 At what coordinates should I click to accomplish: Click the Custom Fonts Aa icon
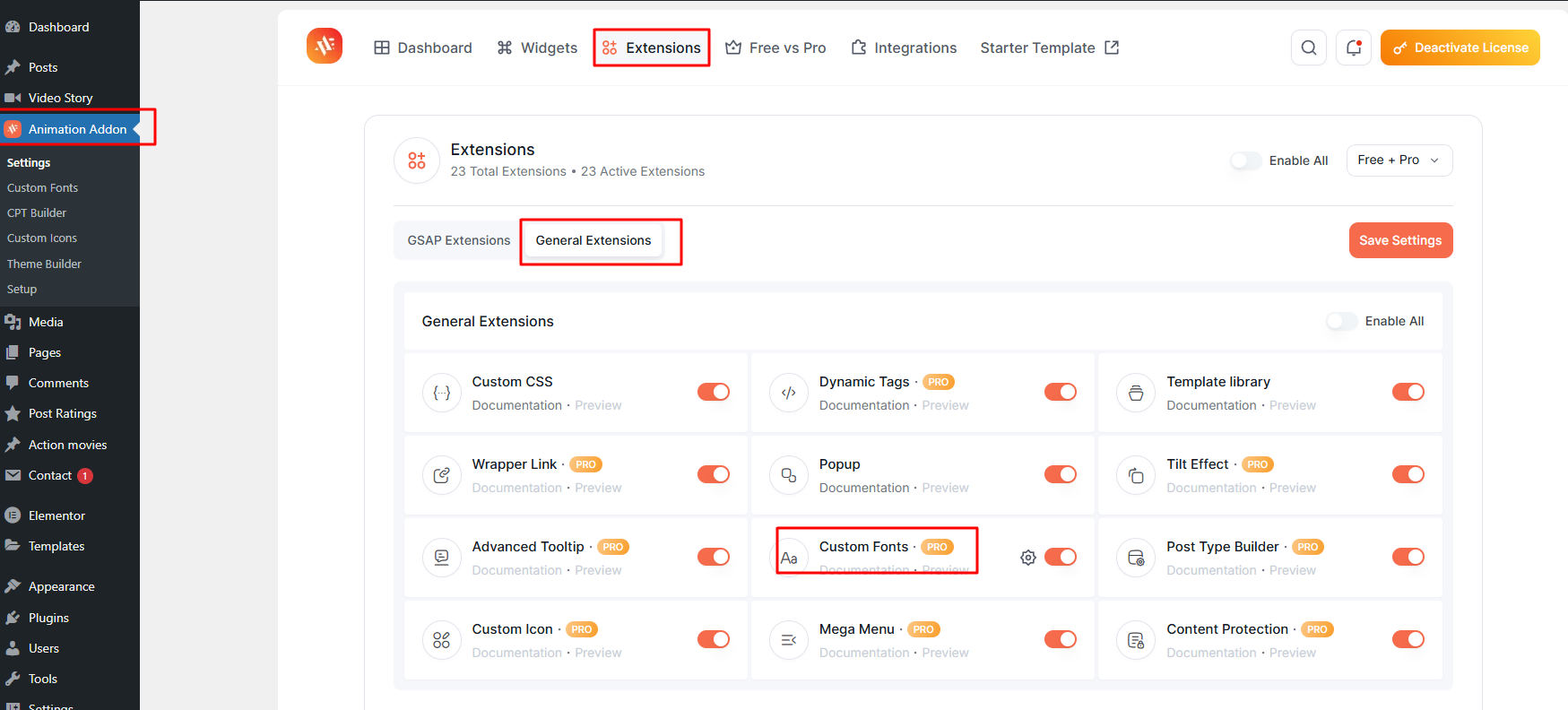pyautogui.click(x=789, y=558)
